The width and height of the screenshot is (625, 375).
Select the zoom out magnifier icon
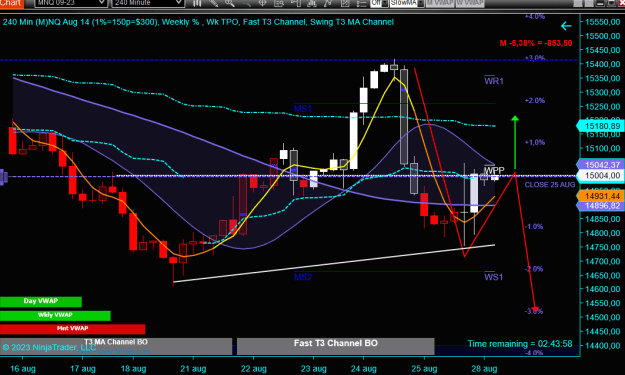(246, 3)
